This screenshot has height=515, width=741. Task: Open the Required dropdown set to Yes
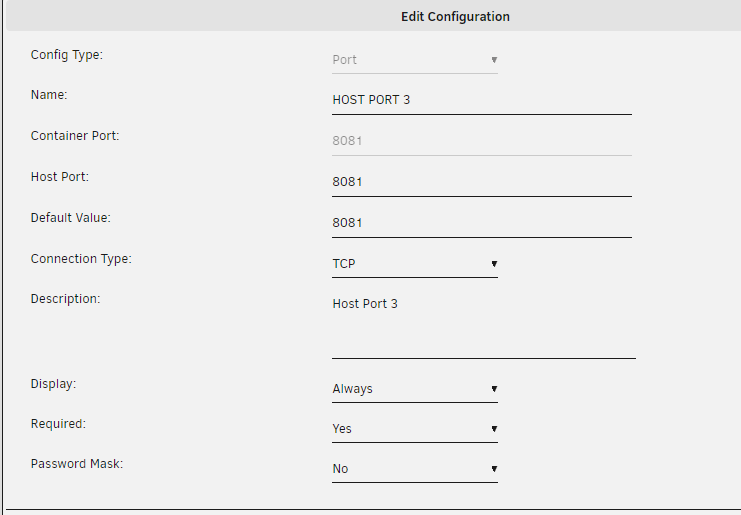pos(415,429)
